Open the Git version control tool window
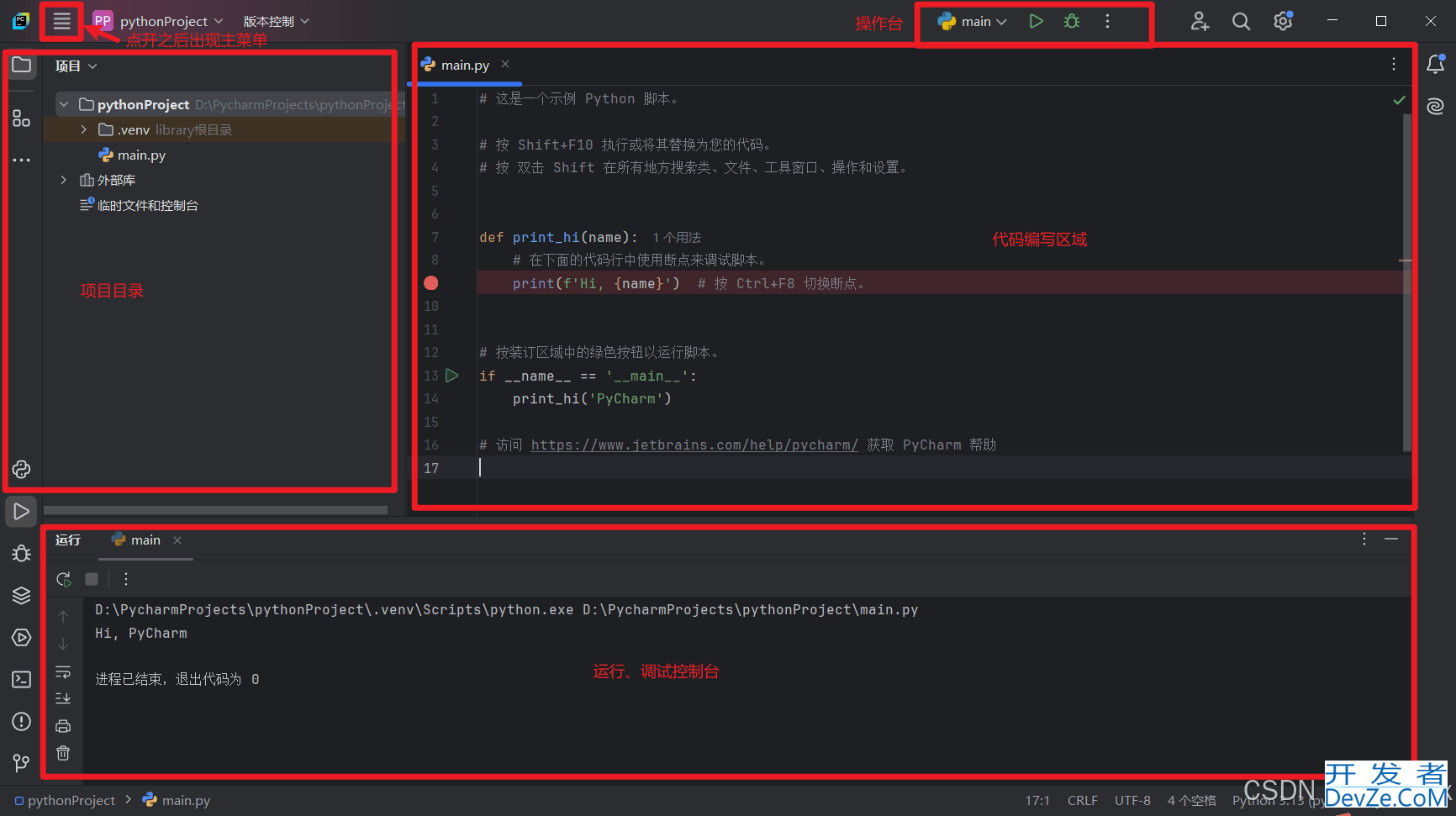Viewport: 1456px width, 816px height. (22, 763)
